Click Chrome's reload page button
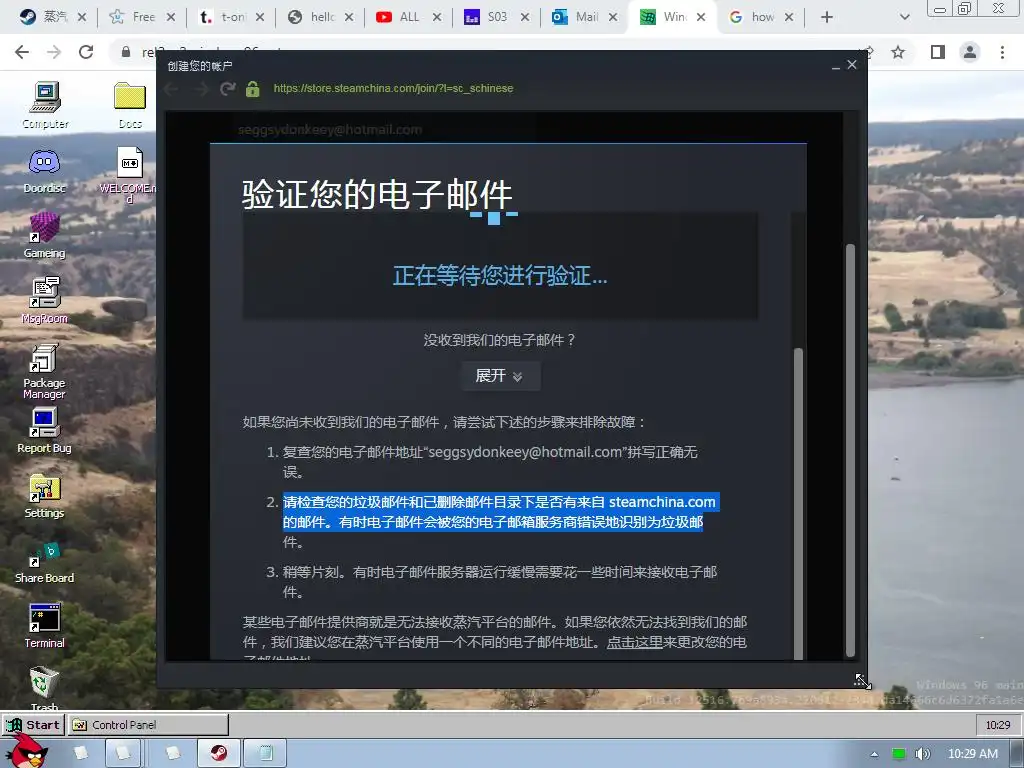 (x=86, y=52)
